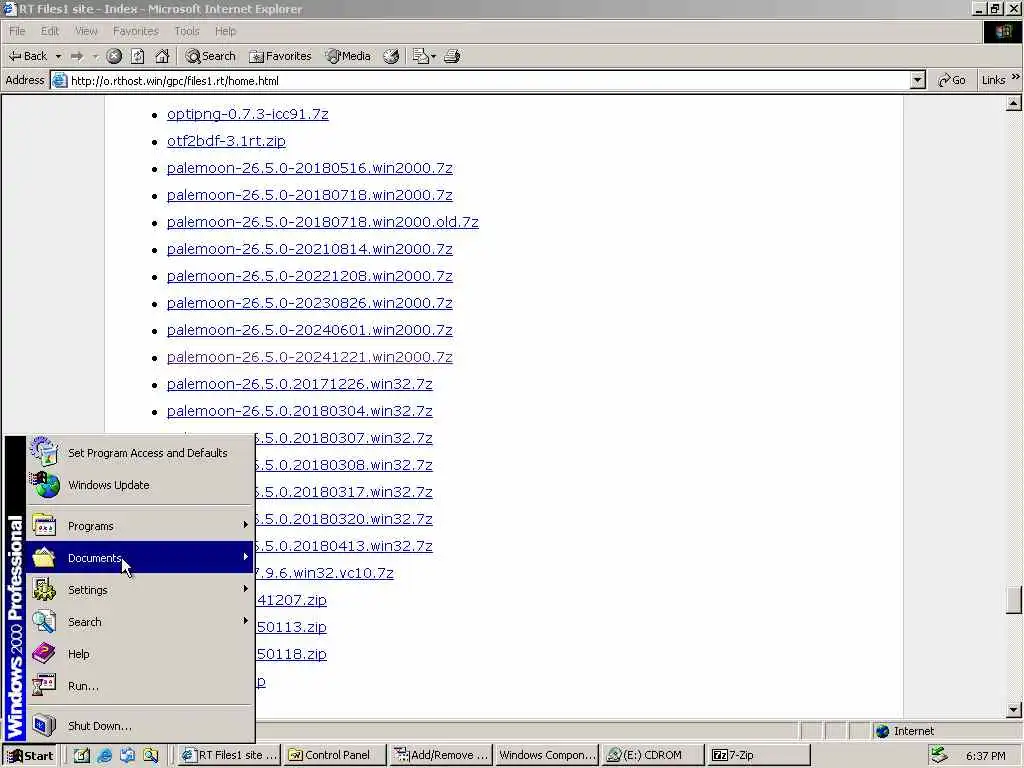Switch to Windows Components taskbar button
Viewport: 1024px width, 768px height.
(x=547, y=756)
